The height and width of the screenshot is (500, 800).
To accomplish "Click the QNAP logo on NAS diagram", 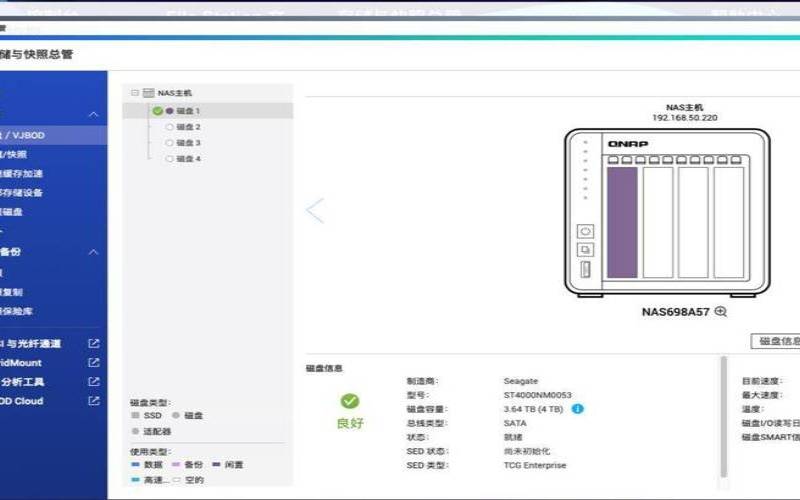I will (628, 144).
